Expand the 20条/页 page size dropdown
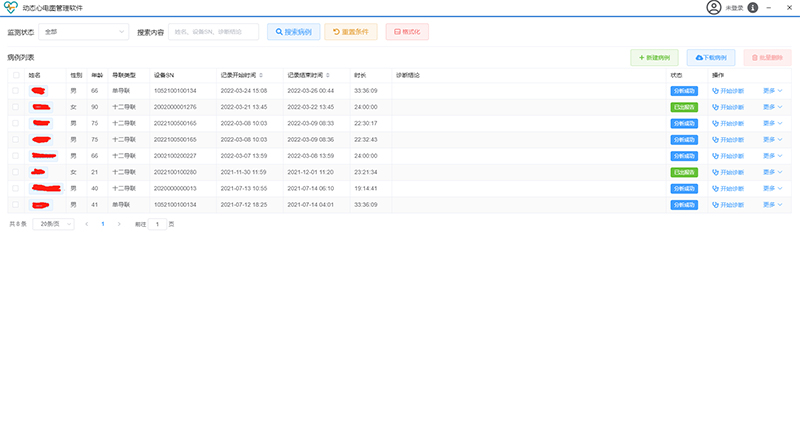 coord(54,224)
